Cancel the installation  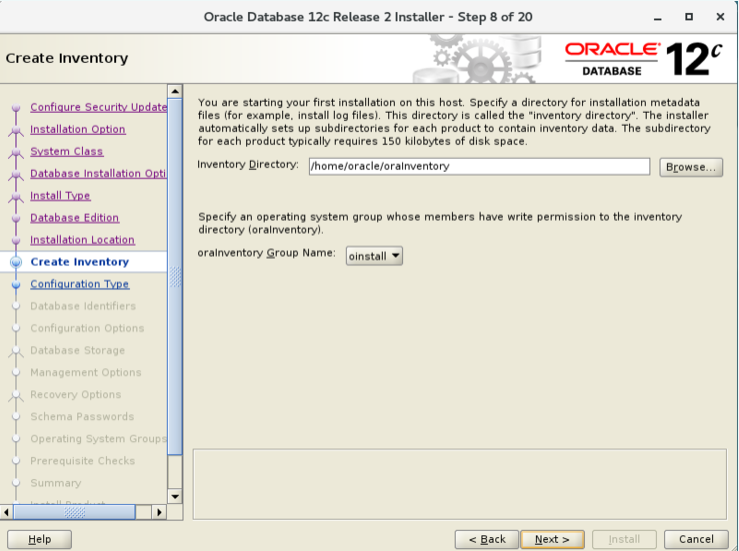click(696, 539)
